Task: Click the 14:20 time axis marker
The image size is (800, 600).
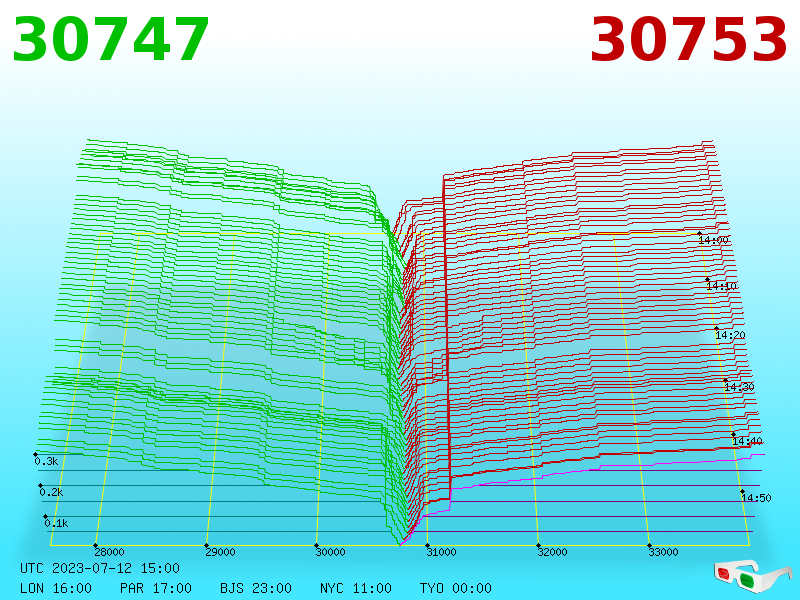Action: (x=730, y=335)
